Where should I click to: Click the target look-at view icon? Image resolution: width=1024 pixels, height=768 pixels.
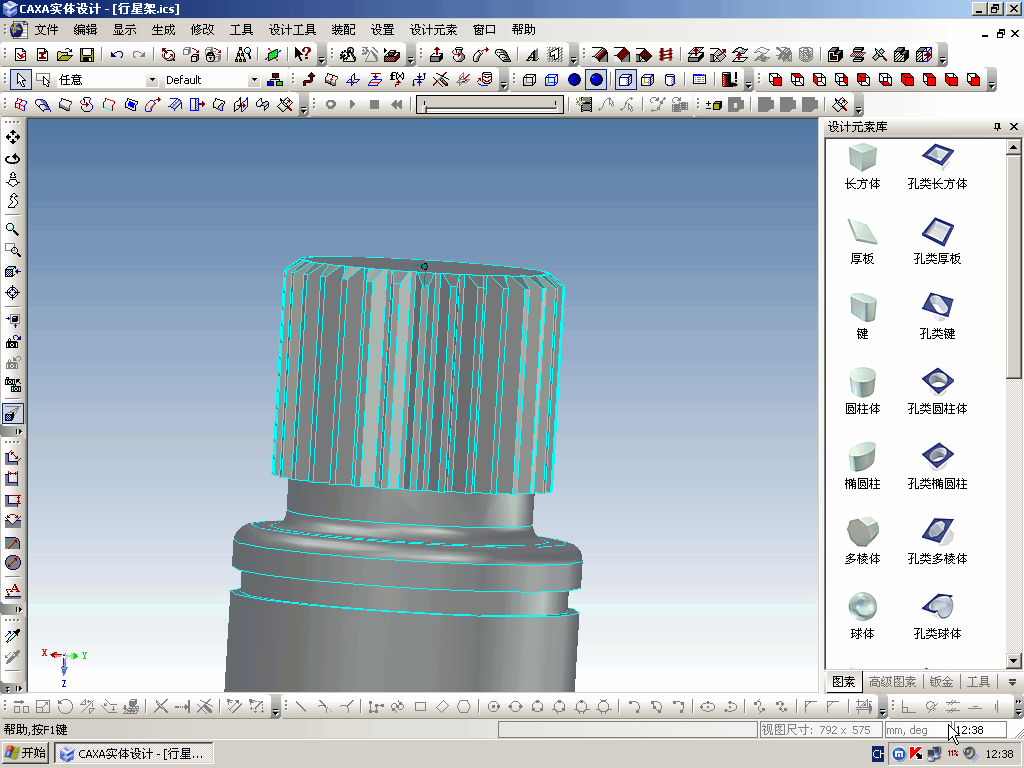coord(12,293)
